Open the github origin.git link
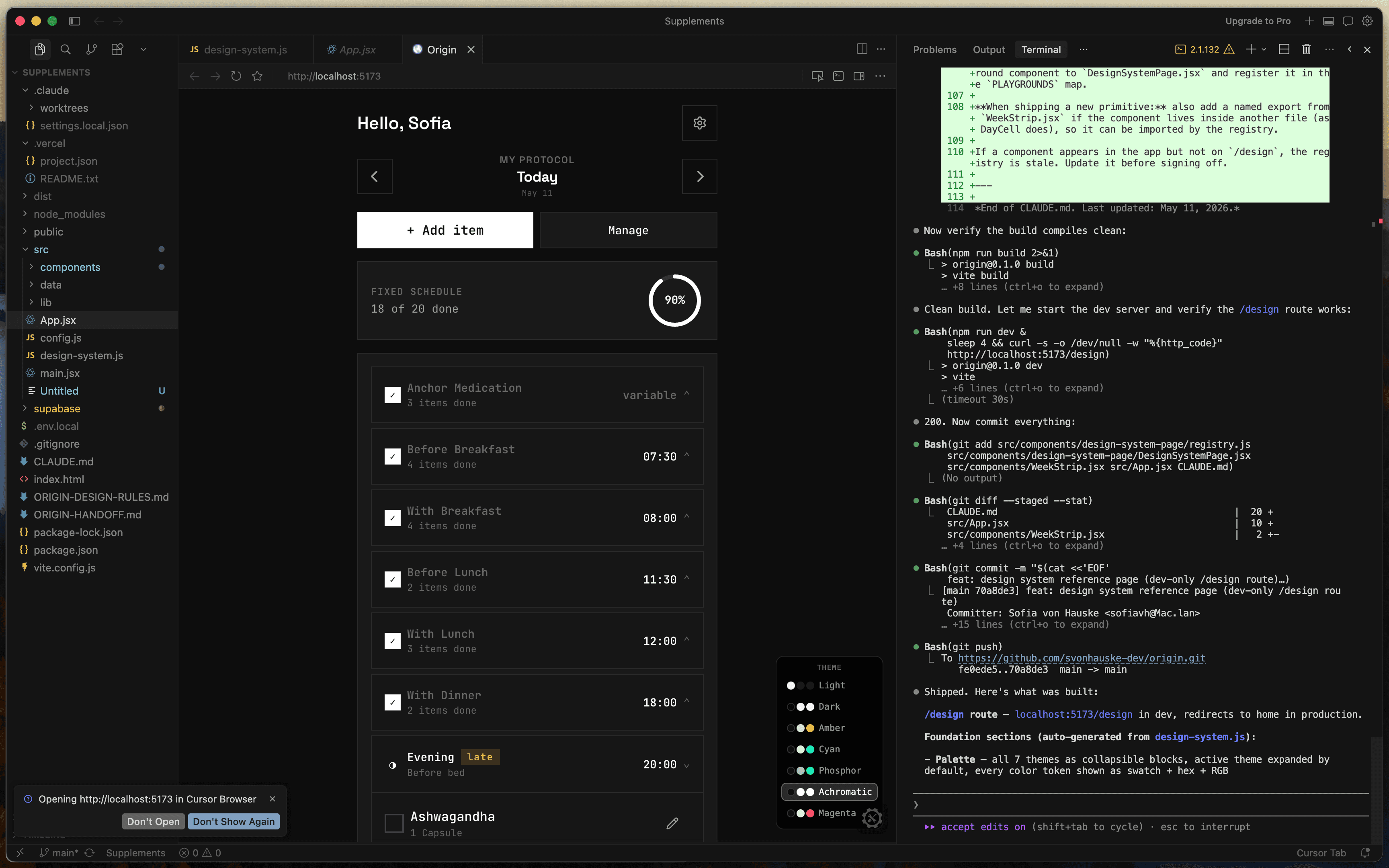This screenshot has height=868, width=1389. (1082, 658)
